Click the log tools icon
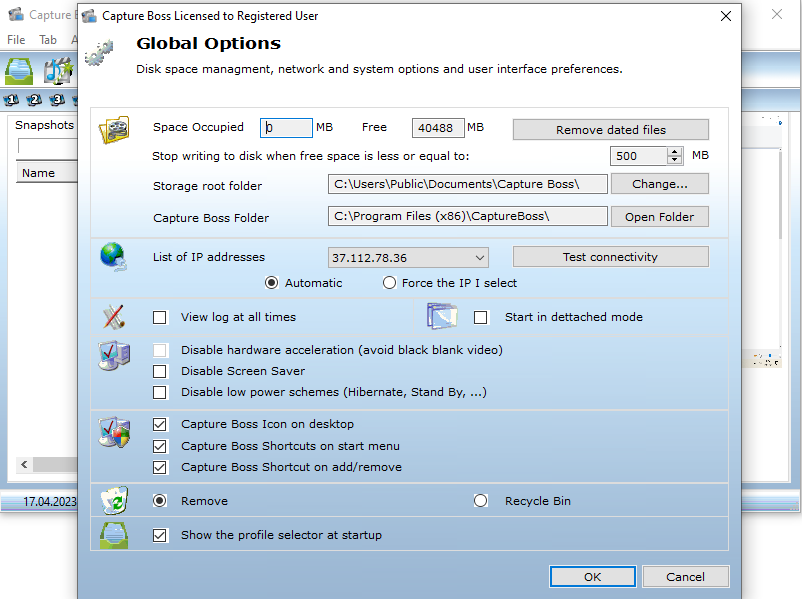Screen dimensions: 802x599 pos(114,317)
